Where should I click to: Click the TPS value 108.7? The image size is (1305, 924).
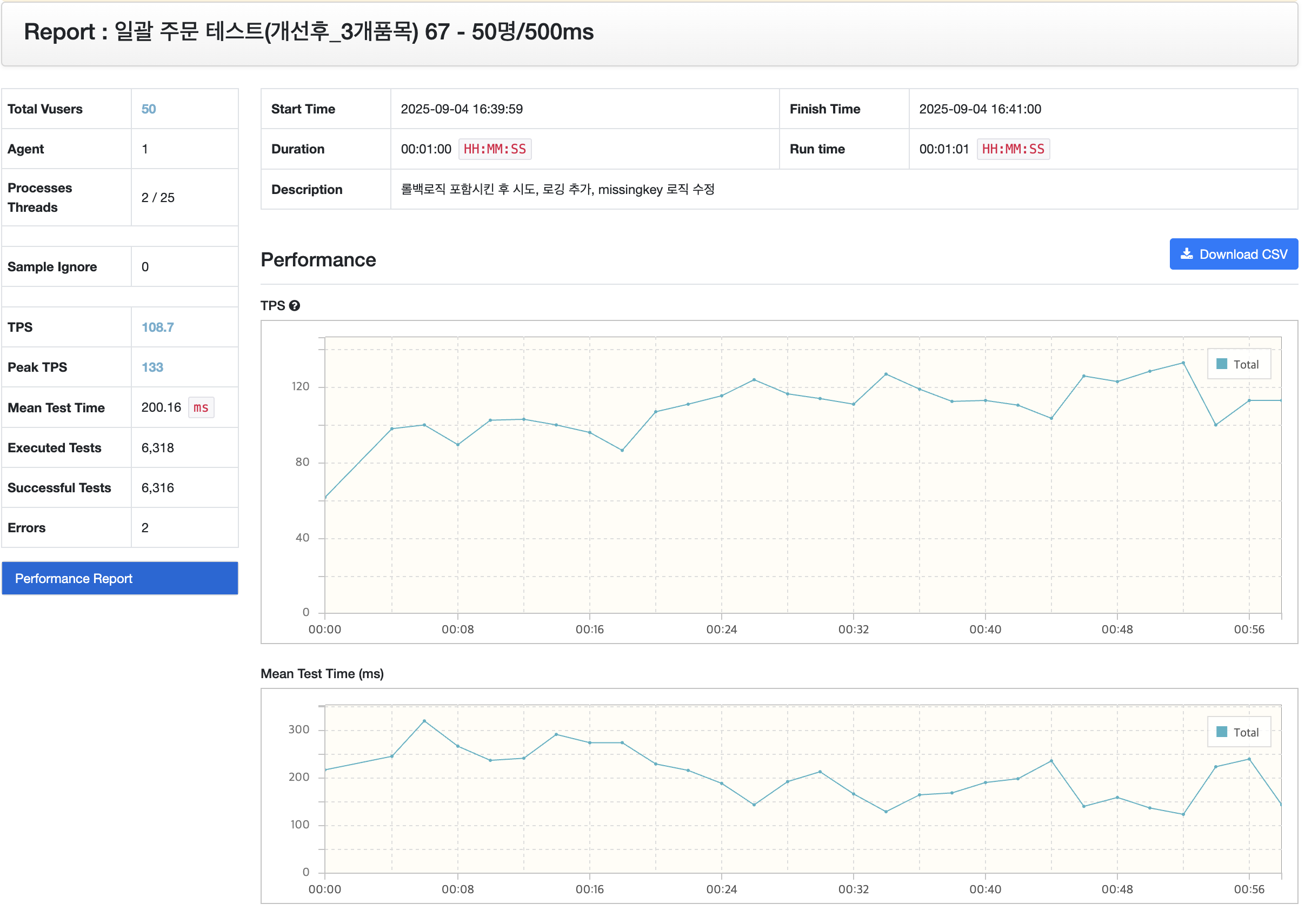[158, 328]
